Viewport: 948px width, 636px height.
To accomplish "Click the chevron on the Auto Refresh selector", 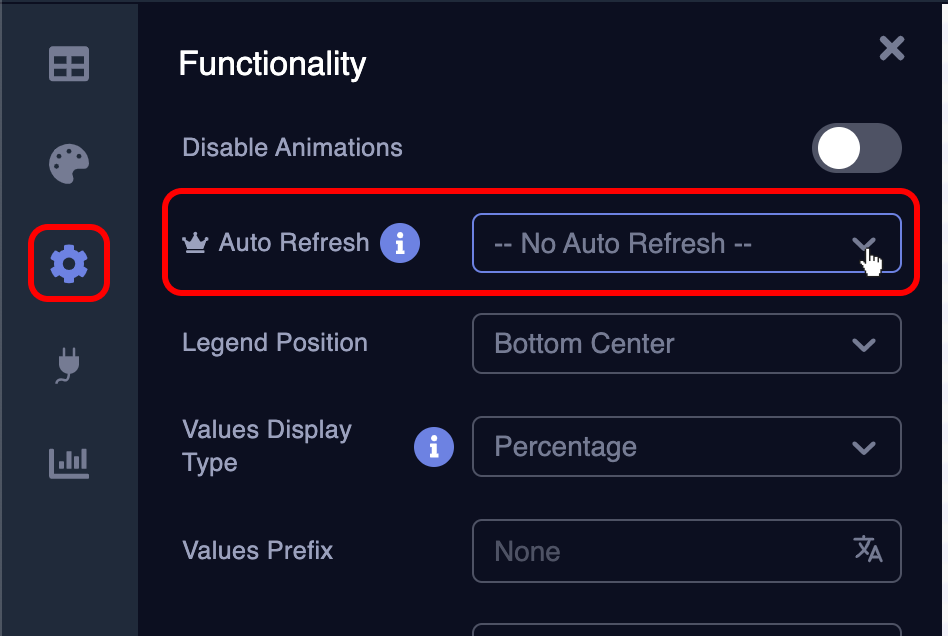I will pyautogui.click(x=866, y=243).
